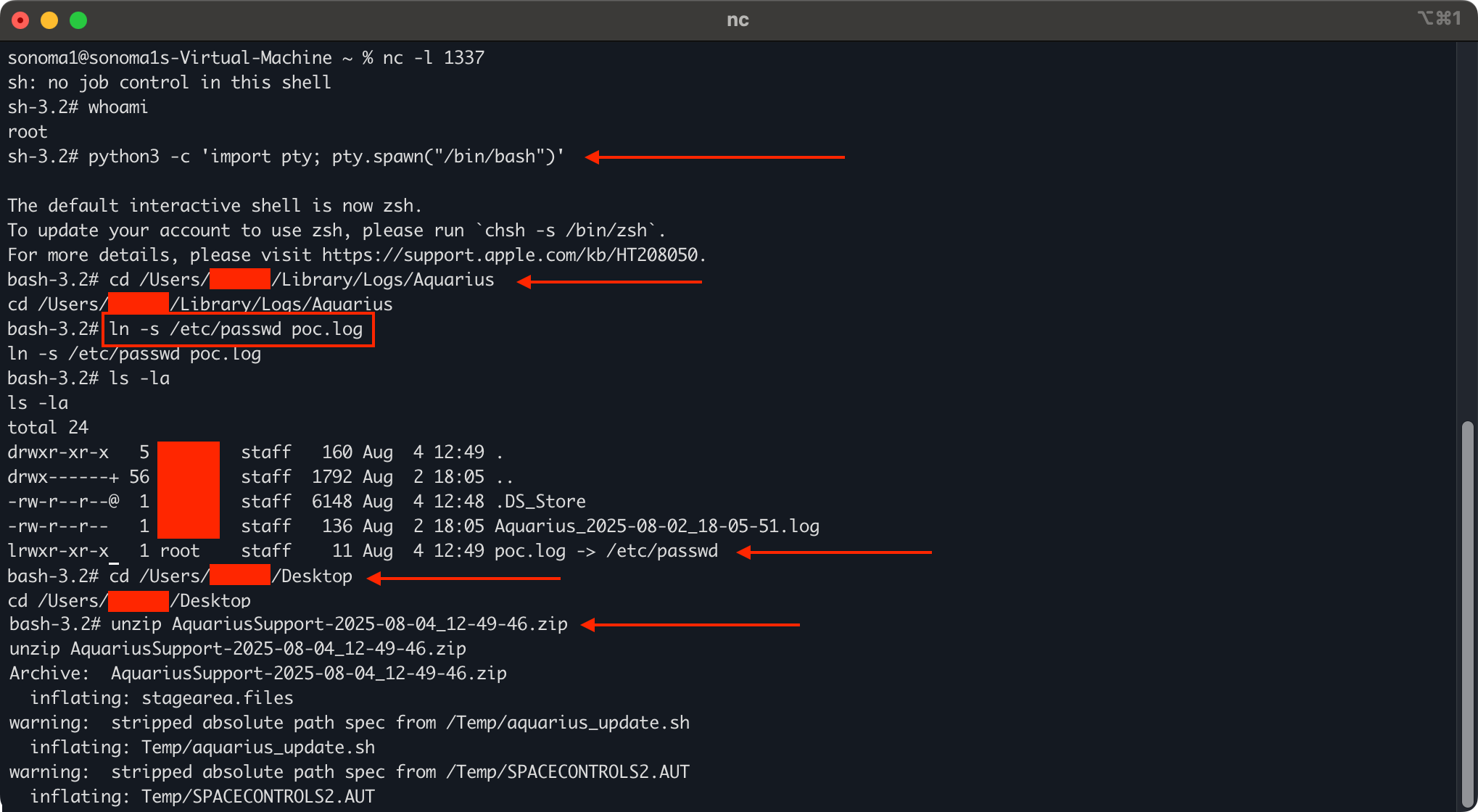Image resolution: width=1478 pixels, height=812 pixels.
Task: Click the Aquarius_2025-08-02_18-05-51.log filename
Action: (656, 526)
